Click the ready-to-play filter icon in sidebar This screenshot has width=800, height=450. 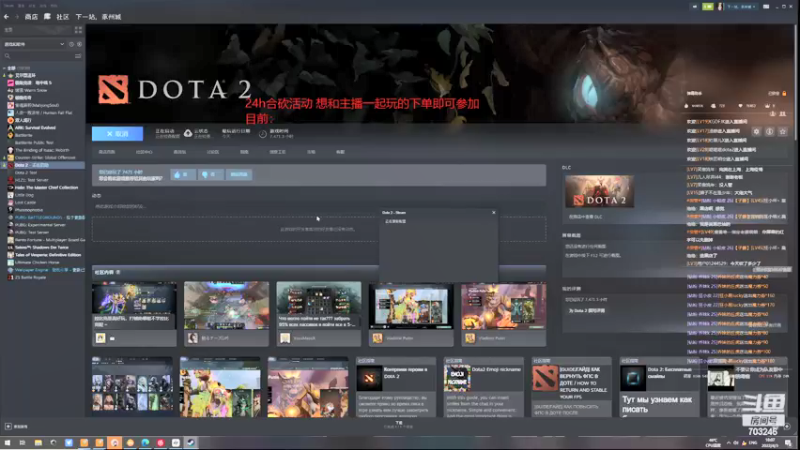79,44
